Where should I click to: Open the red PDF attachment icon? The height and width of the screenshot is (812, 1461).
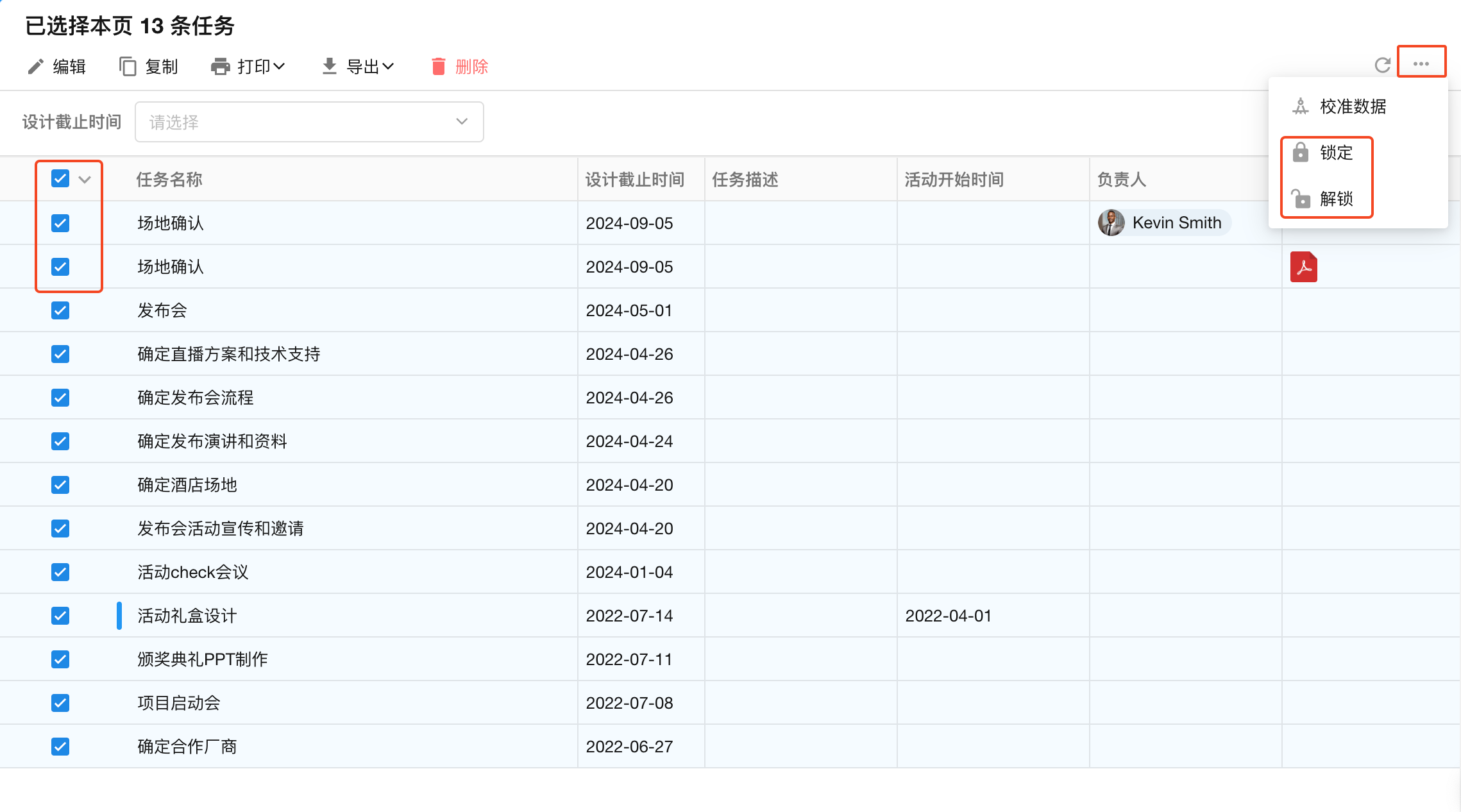1303,267
